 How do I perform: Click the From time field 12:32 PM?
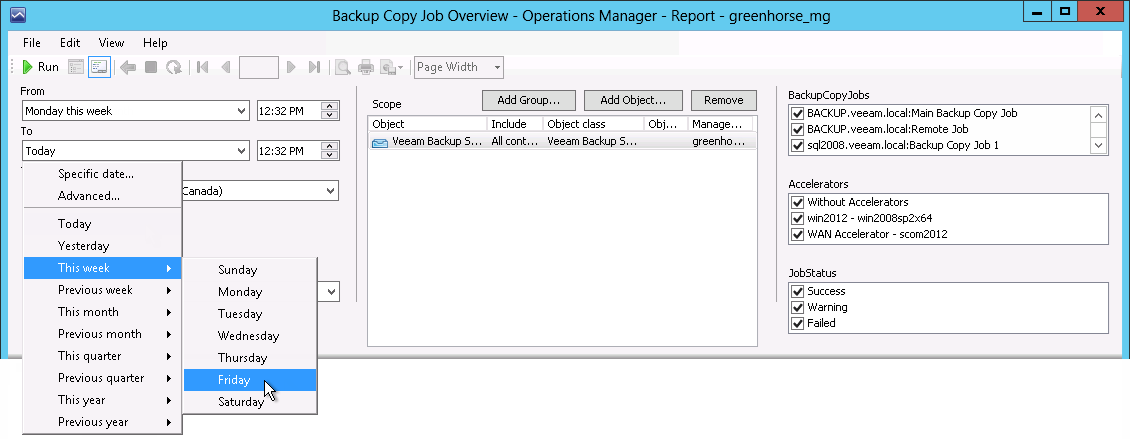(289, 111)
